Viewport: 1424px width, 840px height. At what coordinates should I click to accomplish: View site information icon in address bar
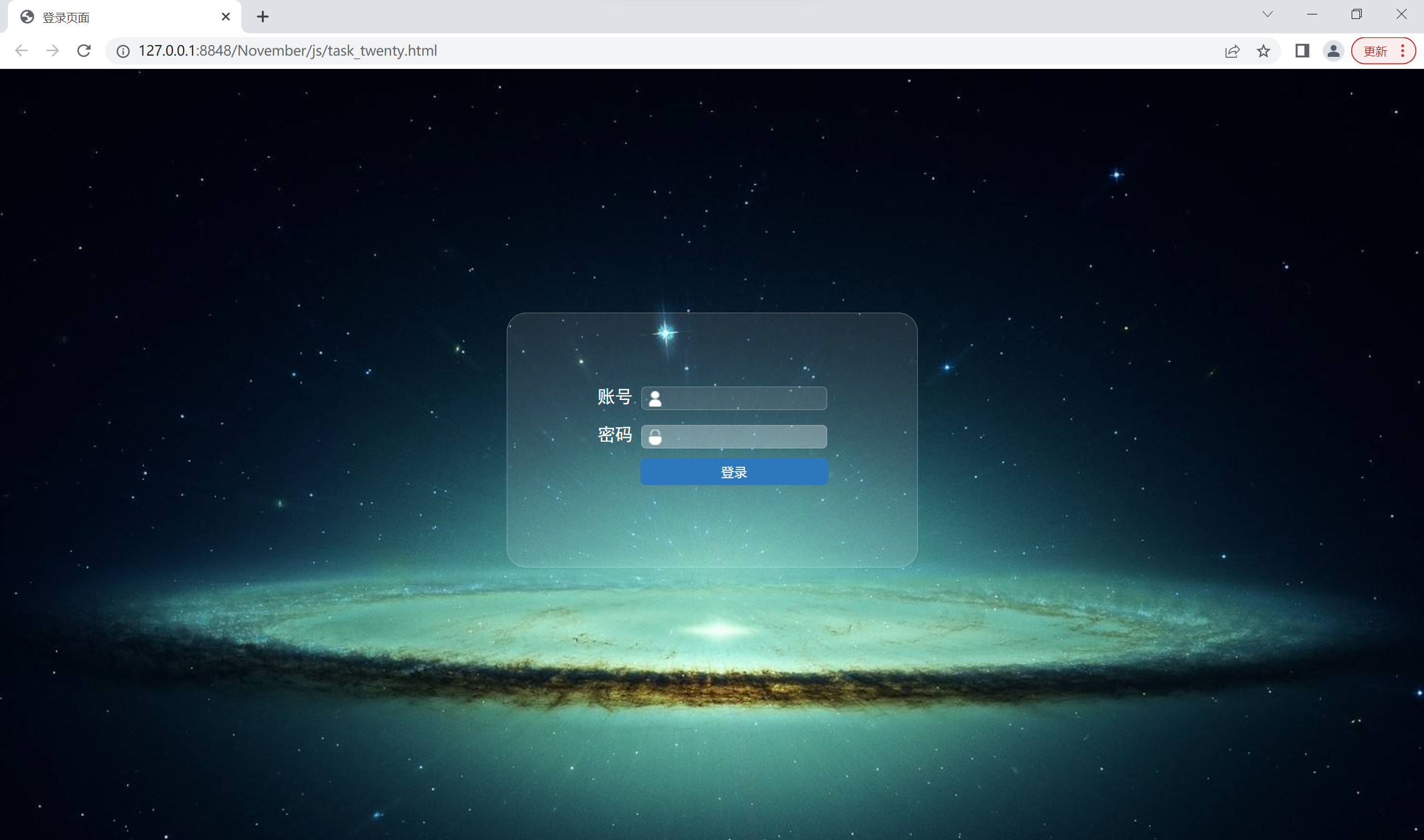click(x=123, y=52)
